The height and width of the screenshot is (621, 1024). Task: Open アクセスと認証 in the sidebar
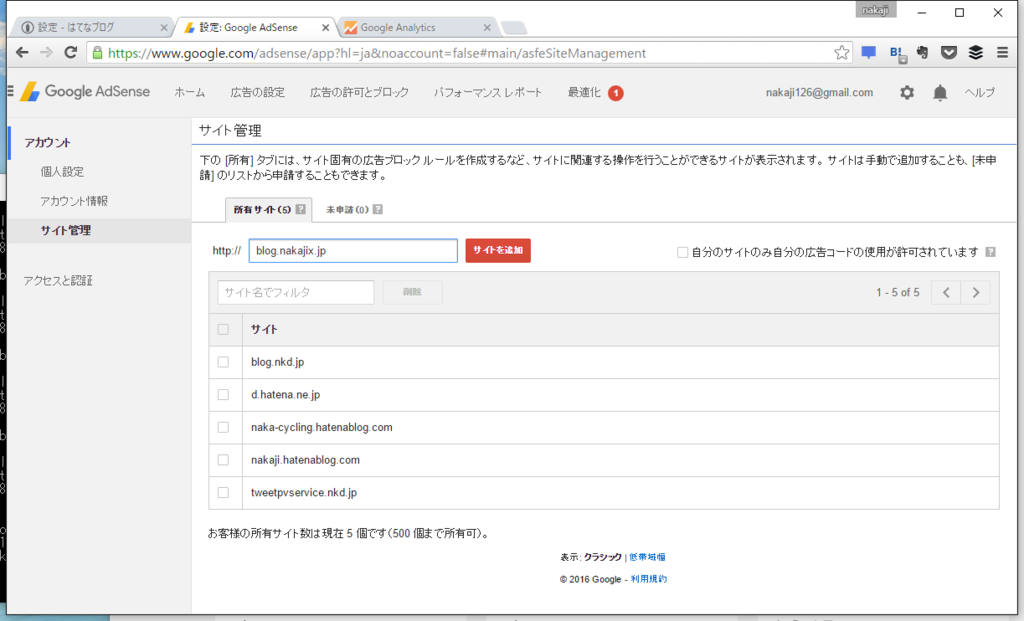(58, 281)
